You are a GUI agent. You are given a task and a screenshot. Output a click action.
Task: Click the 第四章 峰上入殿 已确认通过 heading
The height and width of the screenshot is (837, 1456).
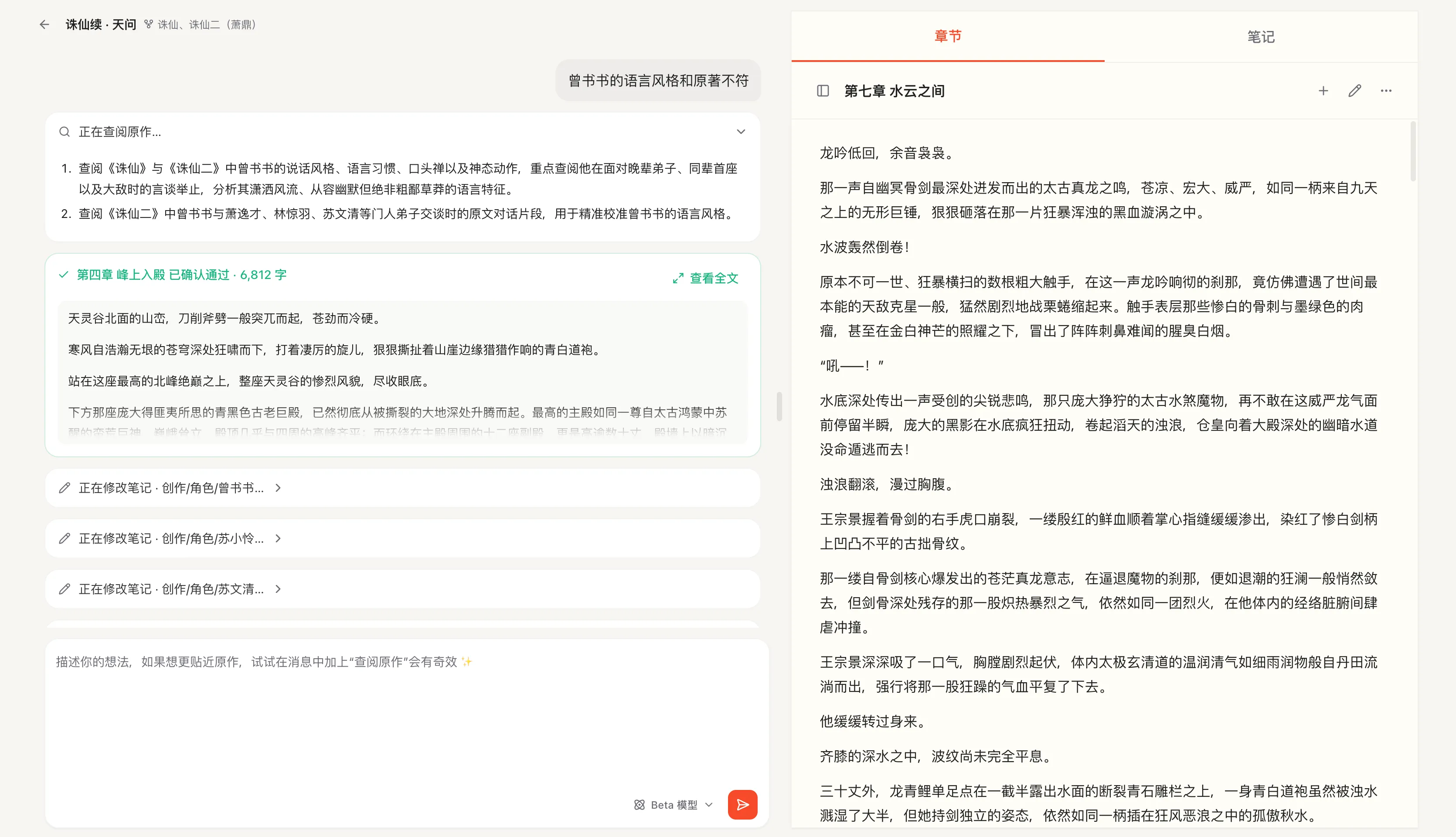[x=182, y=275]
